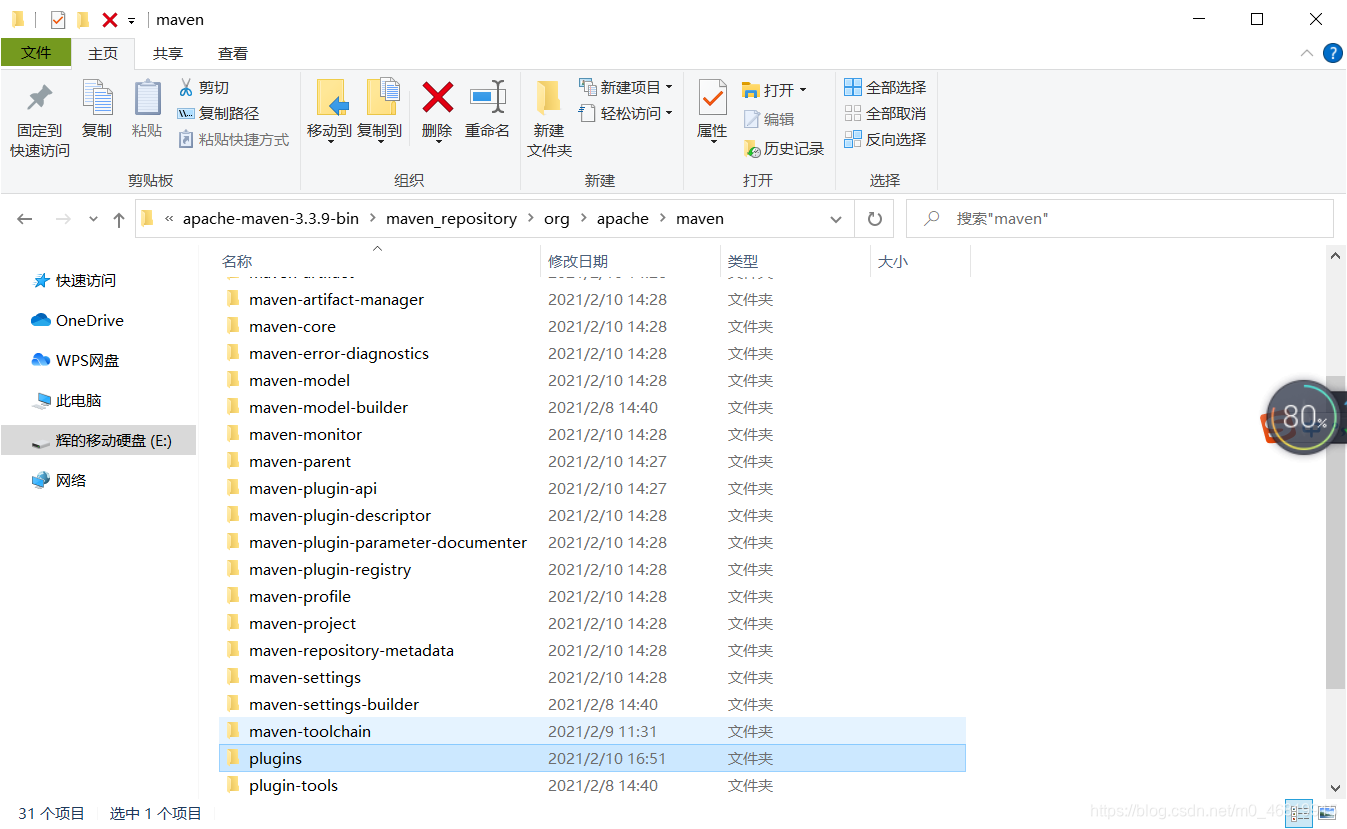Click the Refresh button beside address bar
The image size is (1347, 829).
click(x=875, y=219)
